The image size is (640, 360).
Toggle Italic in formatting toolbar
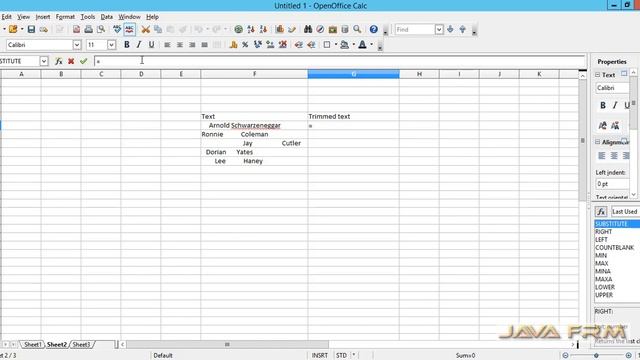tap(139, 45)
